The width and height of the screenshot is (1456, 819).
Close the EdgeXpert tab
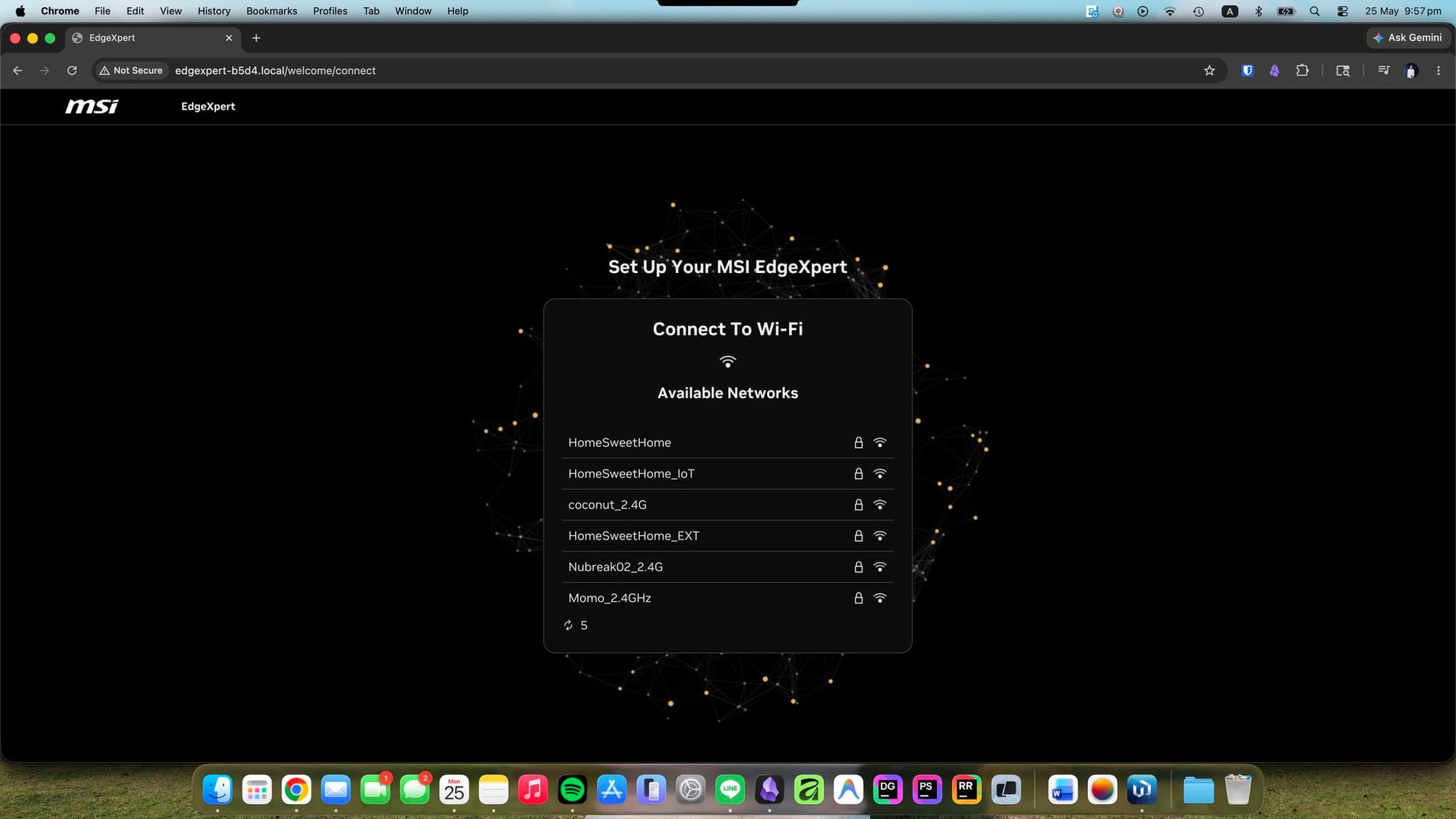[x=229, y=38]
